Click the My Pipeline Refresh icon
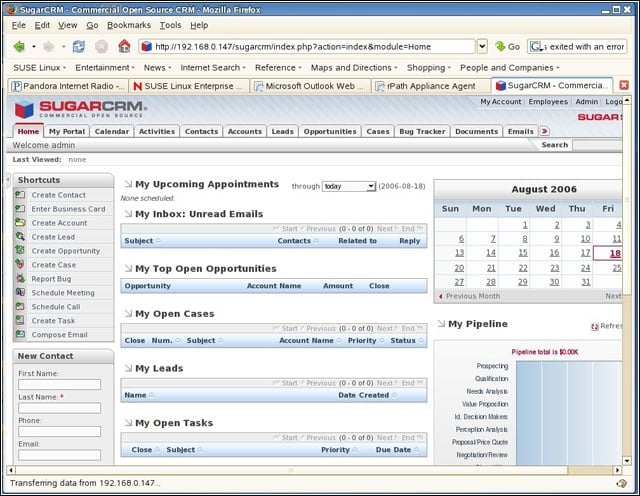The width and height of the screenshot is (640, 496). click(x=595, y=326)
